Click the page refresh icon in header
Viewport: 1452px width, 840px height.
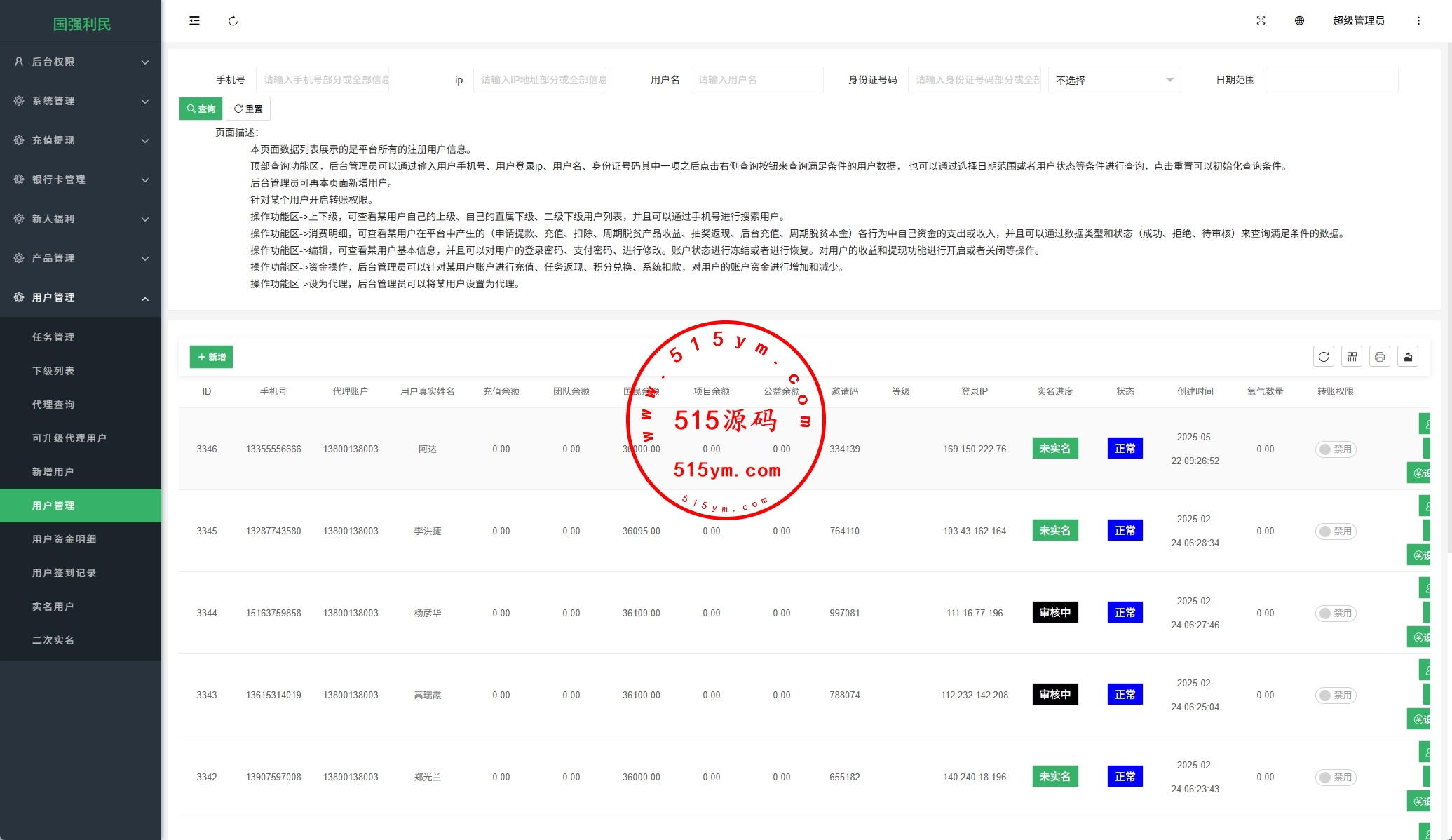coord(233,21)
